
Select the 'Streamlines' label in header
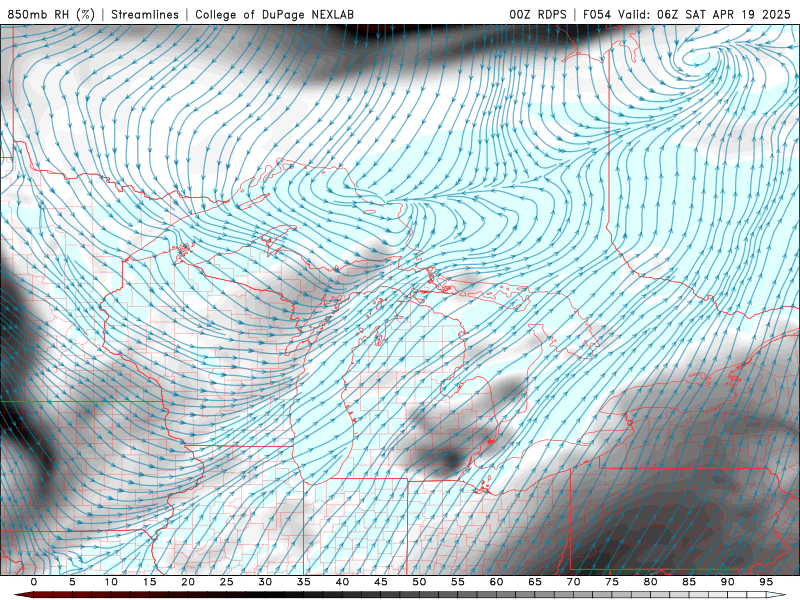click(x=145, y=14)
